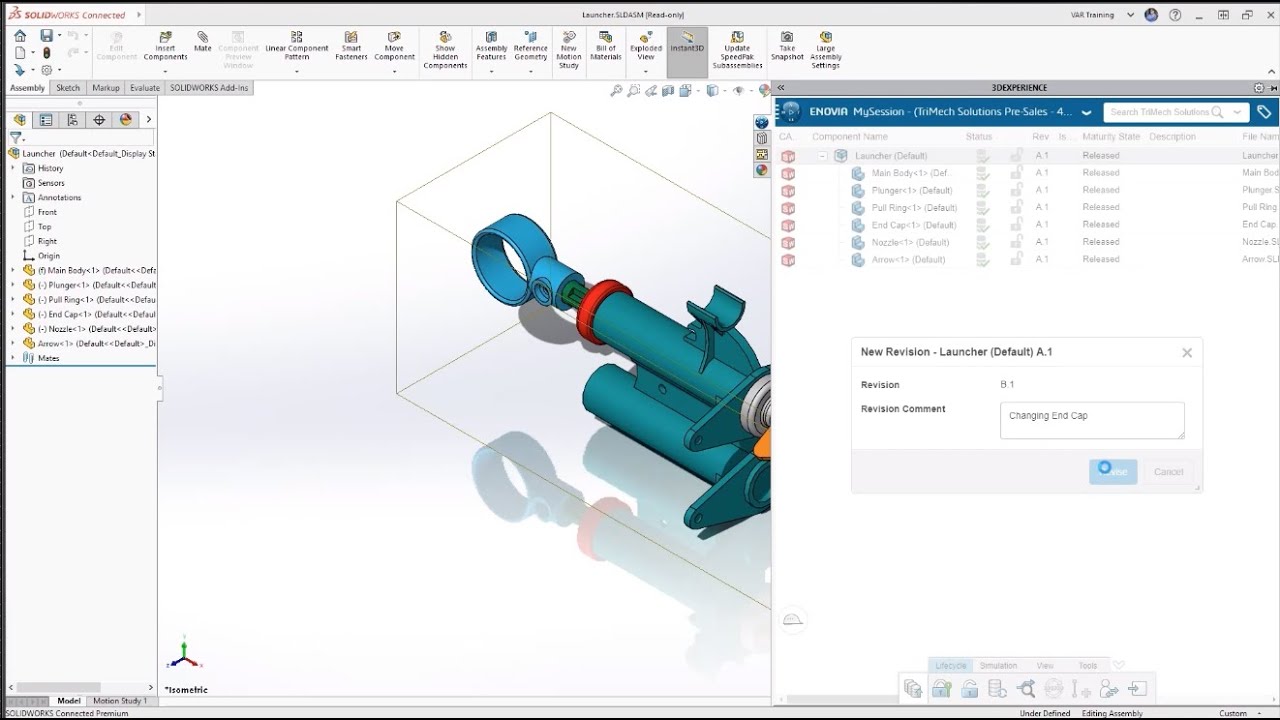Expand the Annotations node
The image size is (1280, 720).
pos(13,197)
